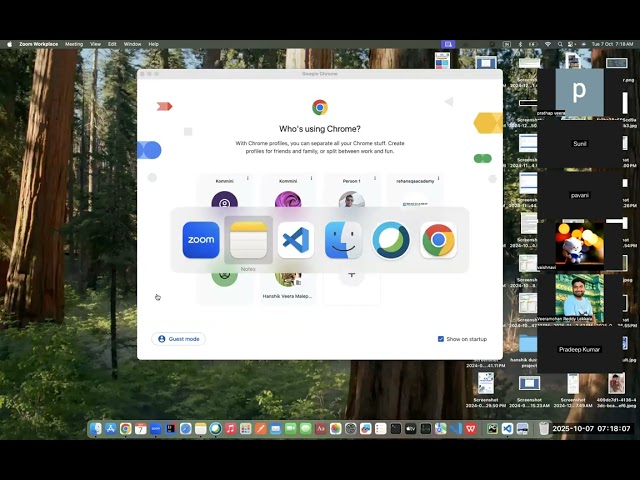Open Spotlight search from the menu bar

pos(560,44)
